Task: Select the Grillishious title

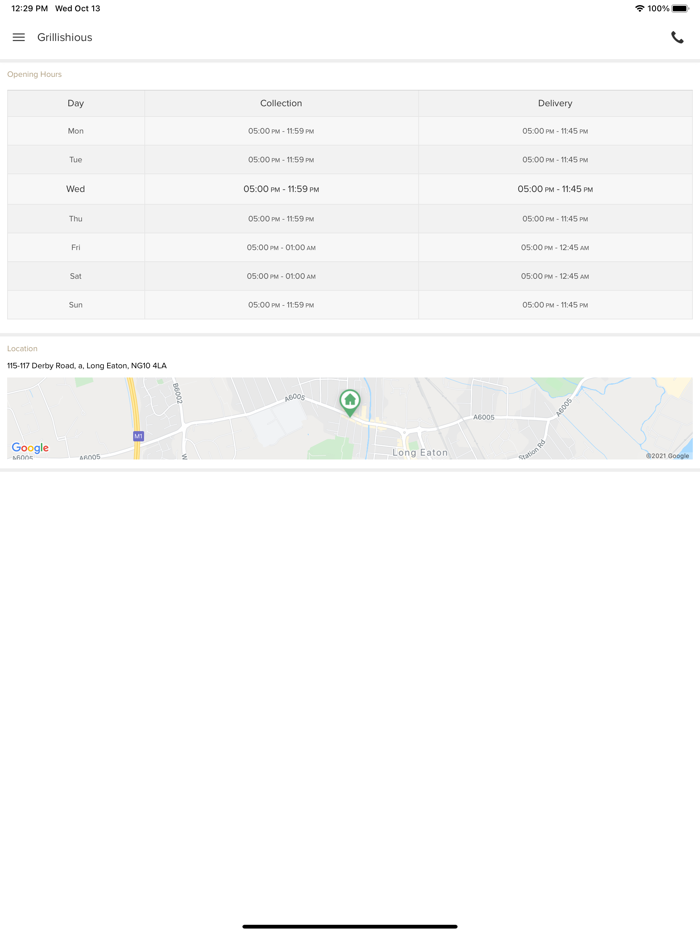Action: pyautogui.click(x=65, y=38)
